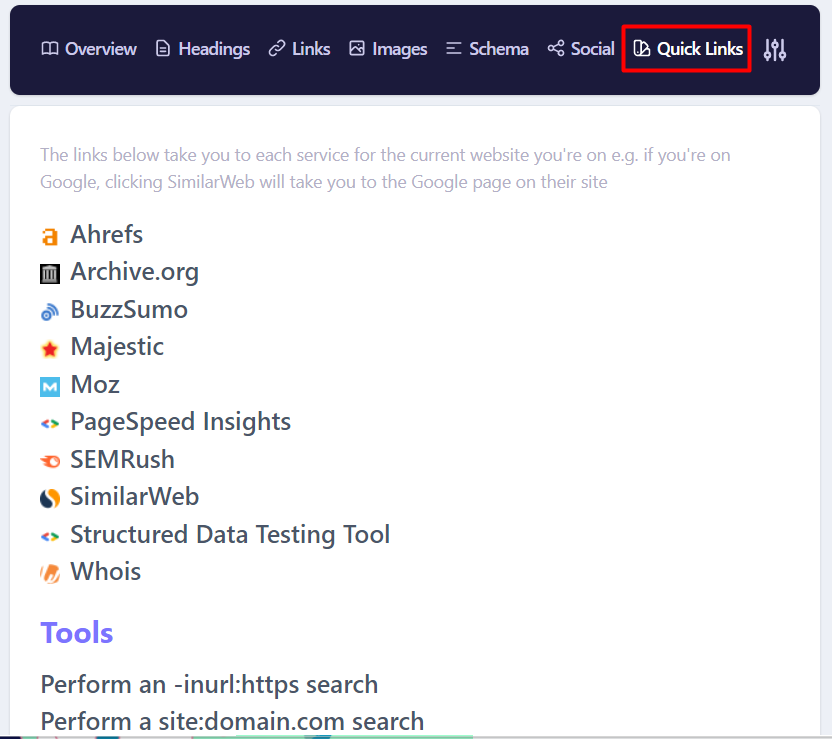Visit the Archive.org link
Screen dimensions: 832x739
click(x=135, y=272)
